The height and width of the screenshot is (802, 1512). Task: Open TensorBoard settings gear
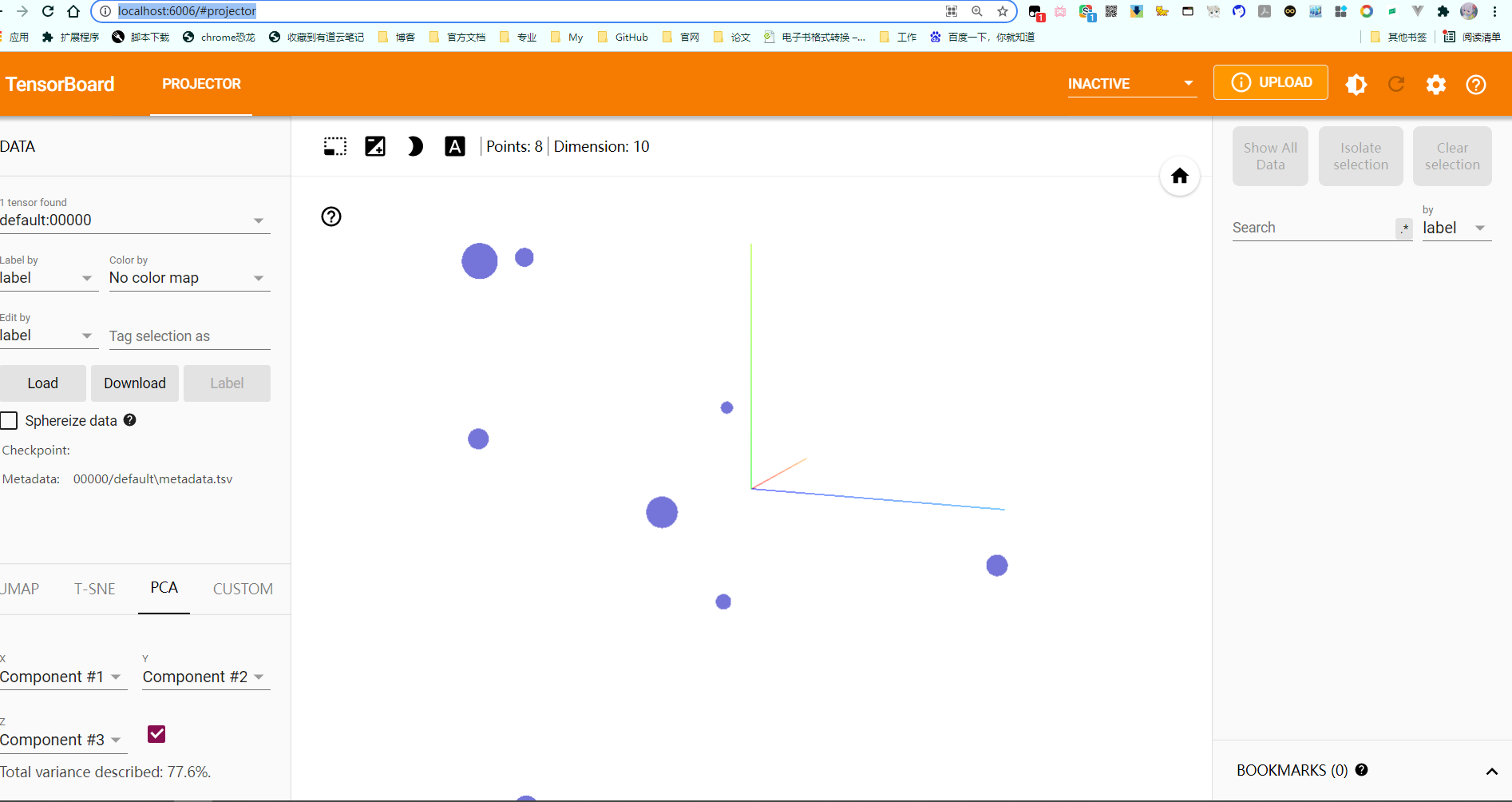[x=1435, y=84]
